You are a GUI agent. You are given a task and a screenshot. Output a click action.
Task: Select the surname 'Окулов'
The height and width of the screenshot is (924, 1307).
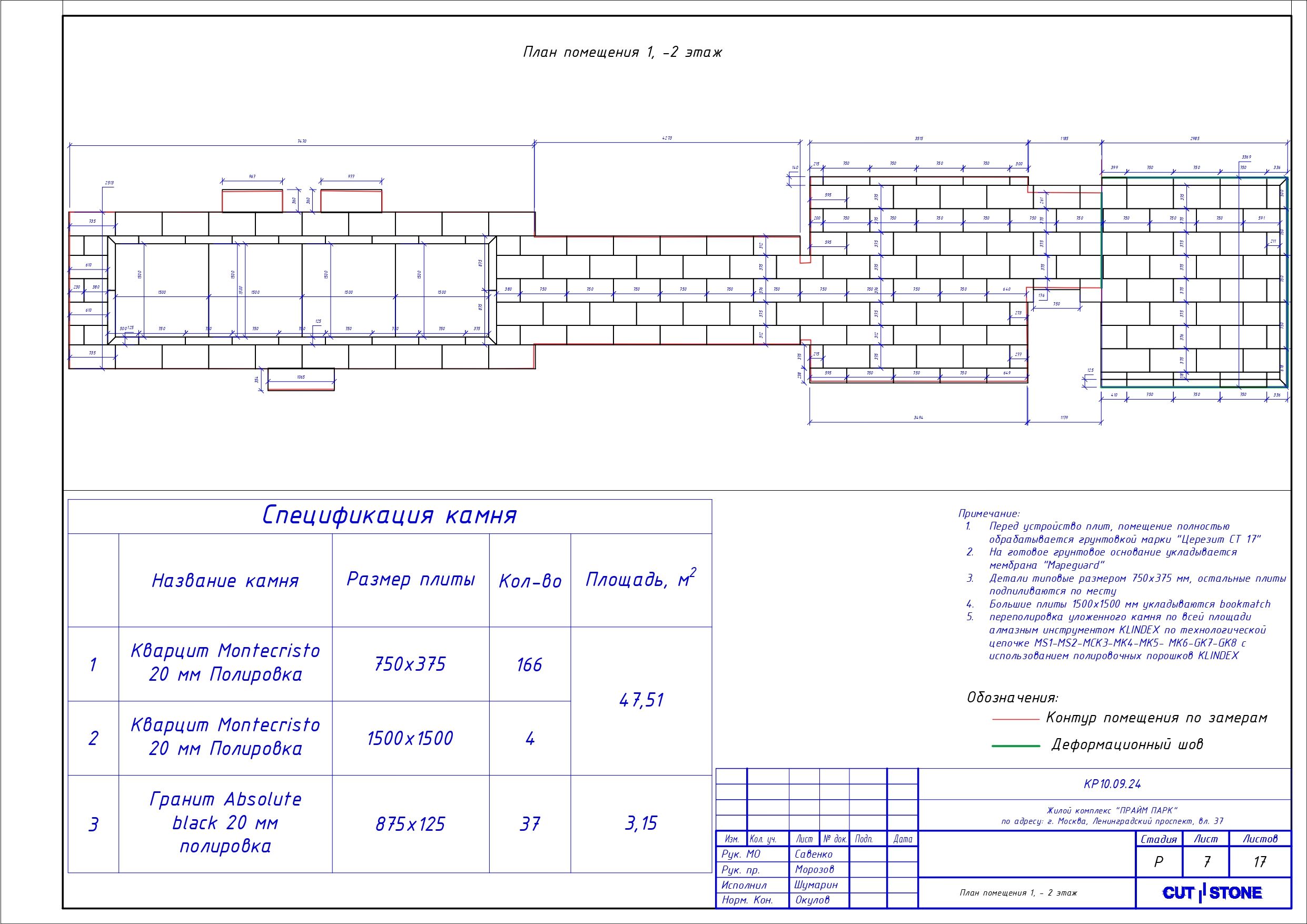click(813, 900)
